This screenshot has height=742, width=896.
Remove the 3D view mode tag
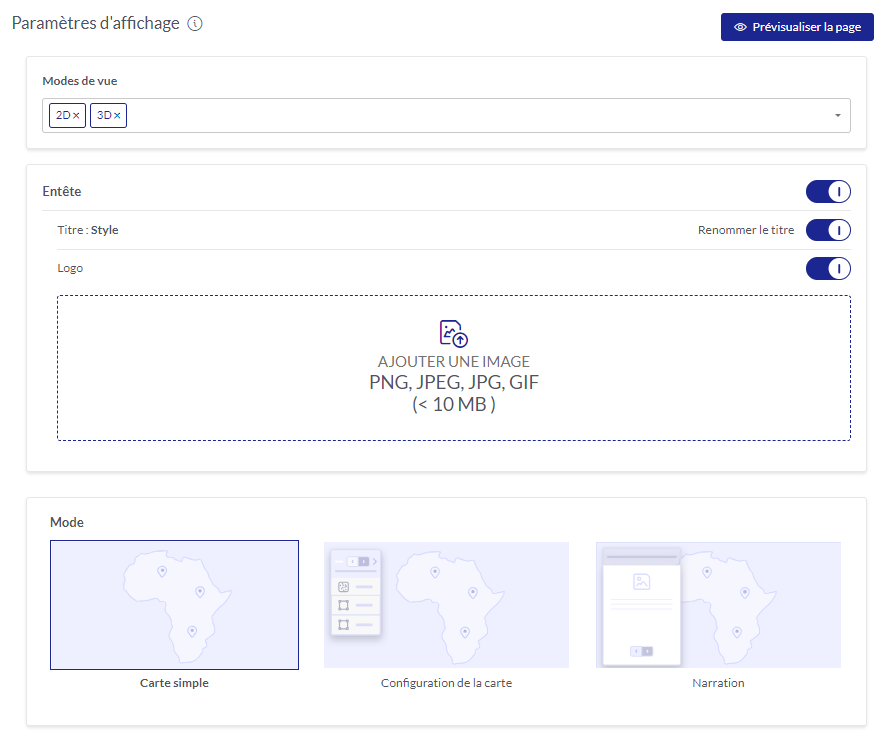click(x=117, y=115)
